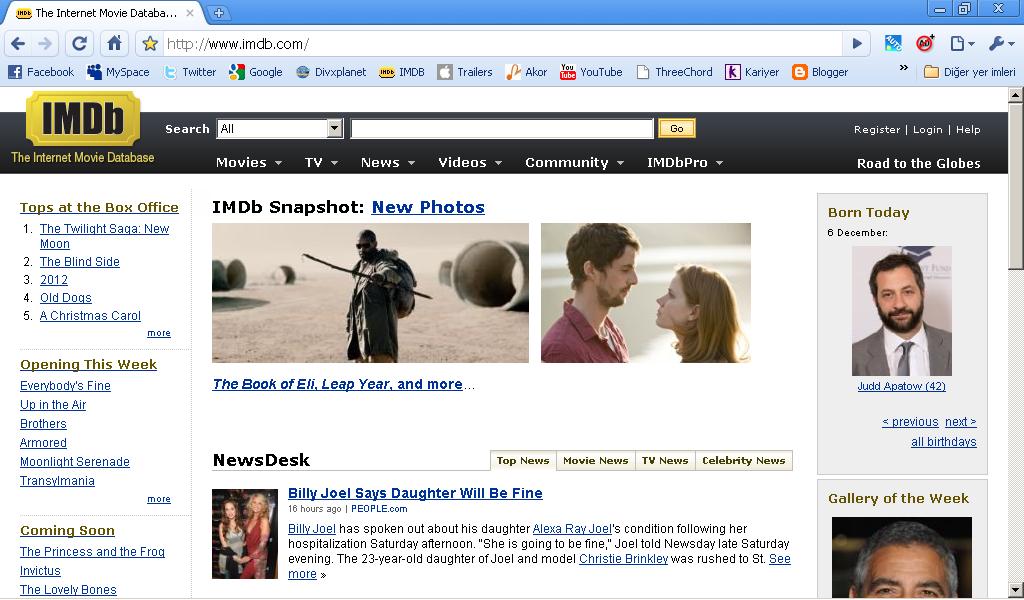Viewport: 1024px width, 600px height.
Task: Expand the News menu
Action: point(387,163)
